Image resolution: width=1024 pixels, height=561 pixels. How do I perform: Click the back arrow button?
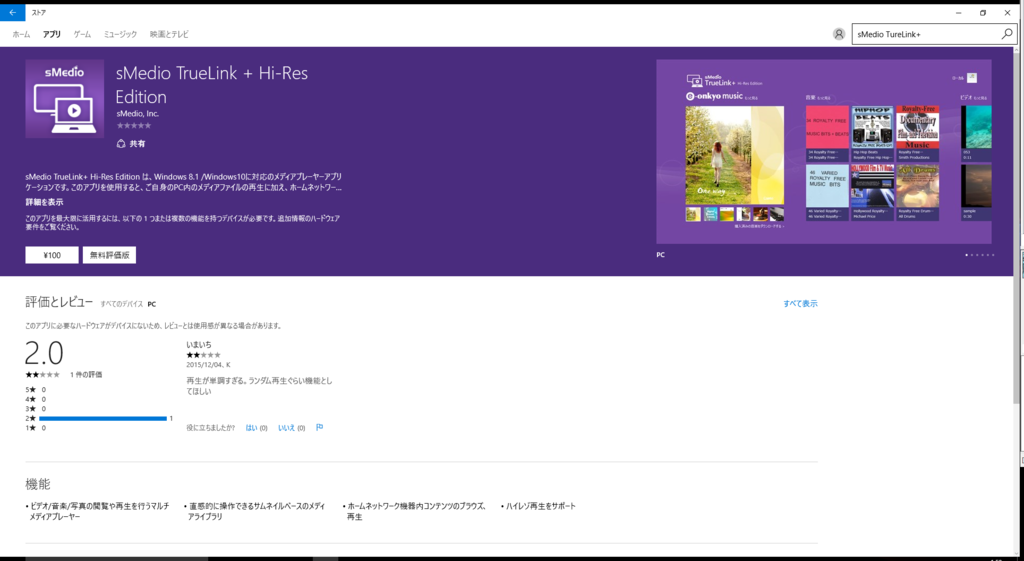(12, 12)
